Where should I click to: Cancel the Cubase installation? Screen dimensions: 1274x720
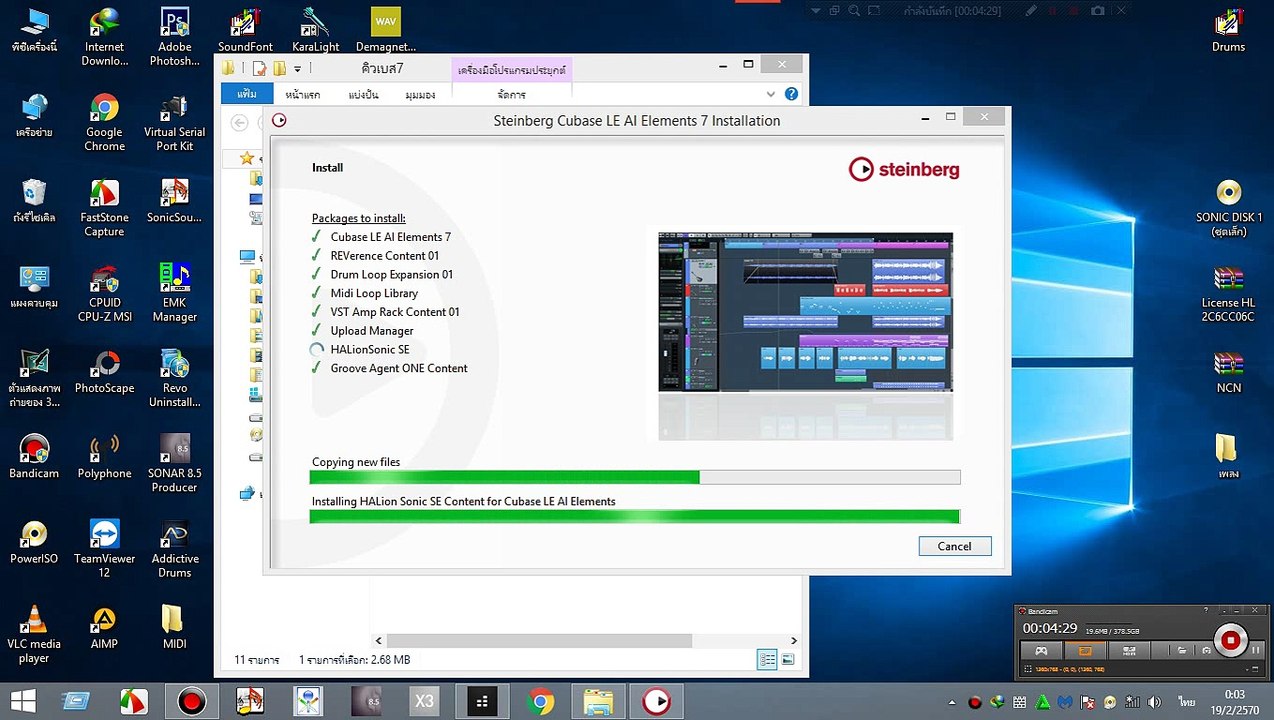pos(955,546)
